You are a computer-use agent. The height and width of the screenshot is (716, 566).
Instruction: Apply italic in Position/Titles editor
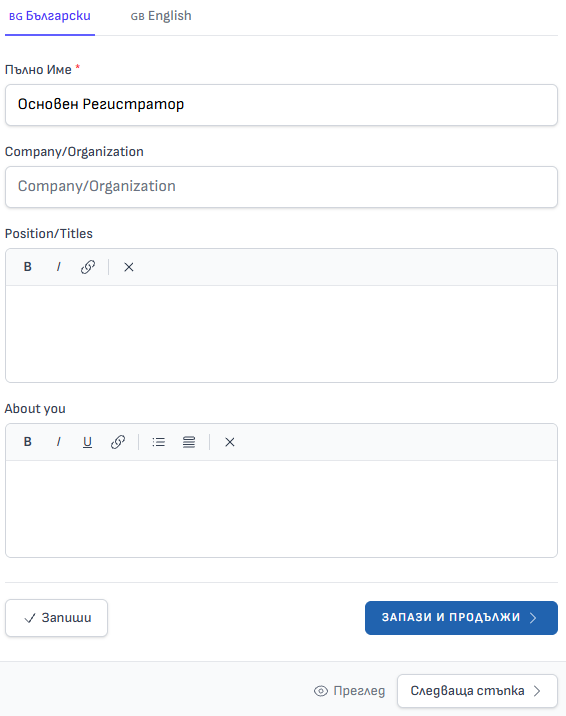click(x=58, y=267)
